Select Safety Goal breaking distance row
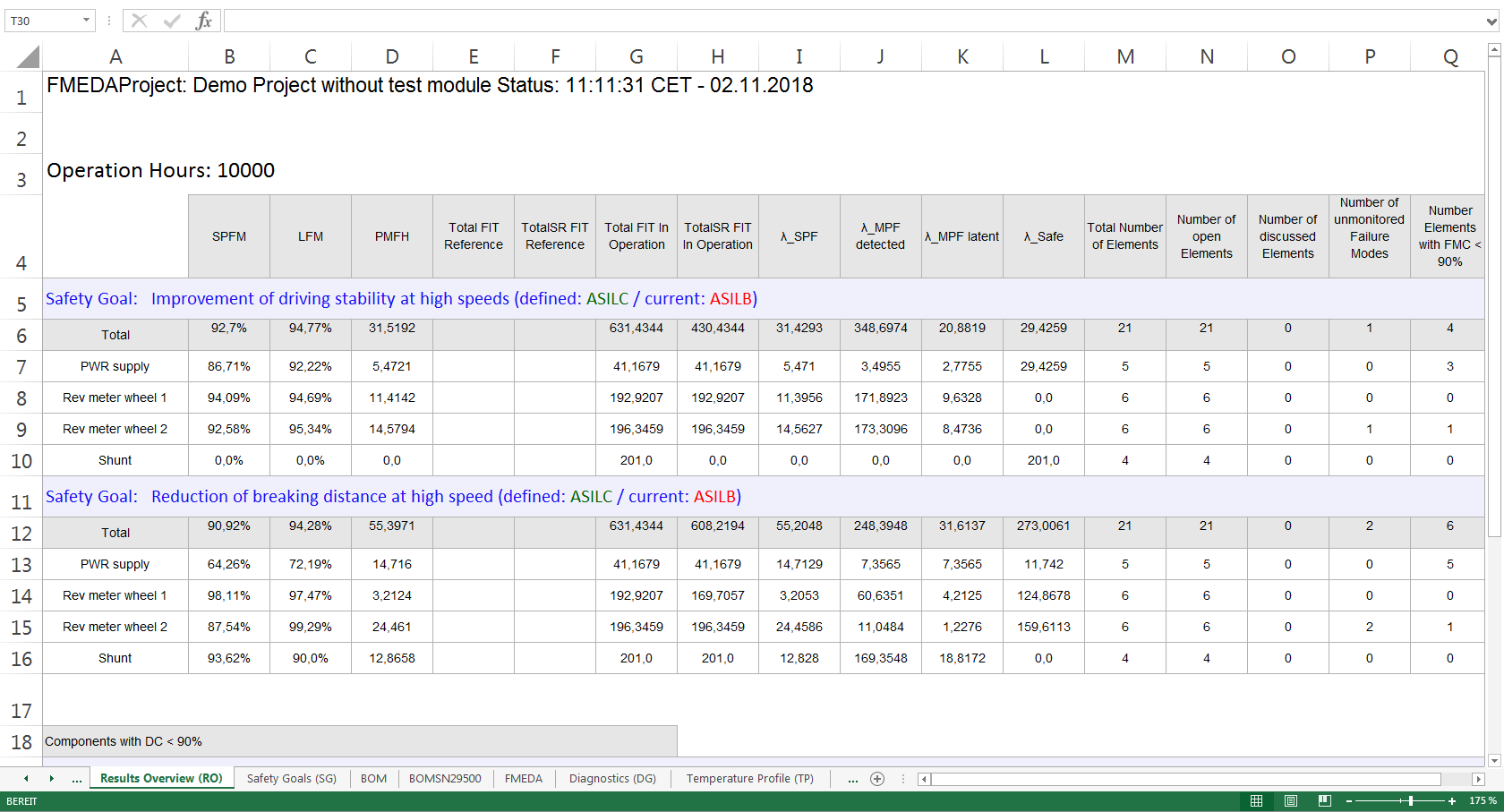1504x812 pixels. click(763, 497)
